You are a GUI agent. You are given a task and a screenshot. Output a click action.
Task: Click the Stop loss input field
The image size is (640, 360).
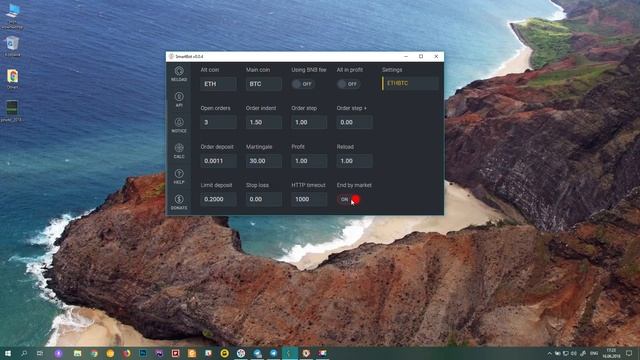pos(264,199)
